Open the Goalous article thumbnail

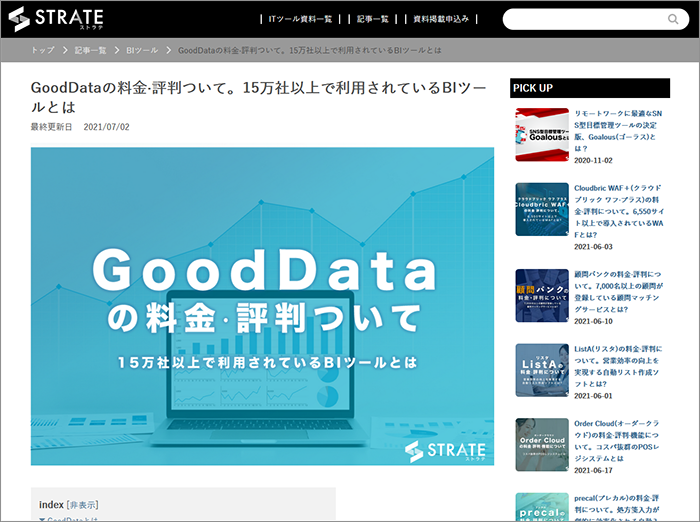[x=542, y=134]
